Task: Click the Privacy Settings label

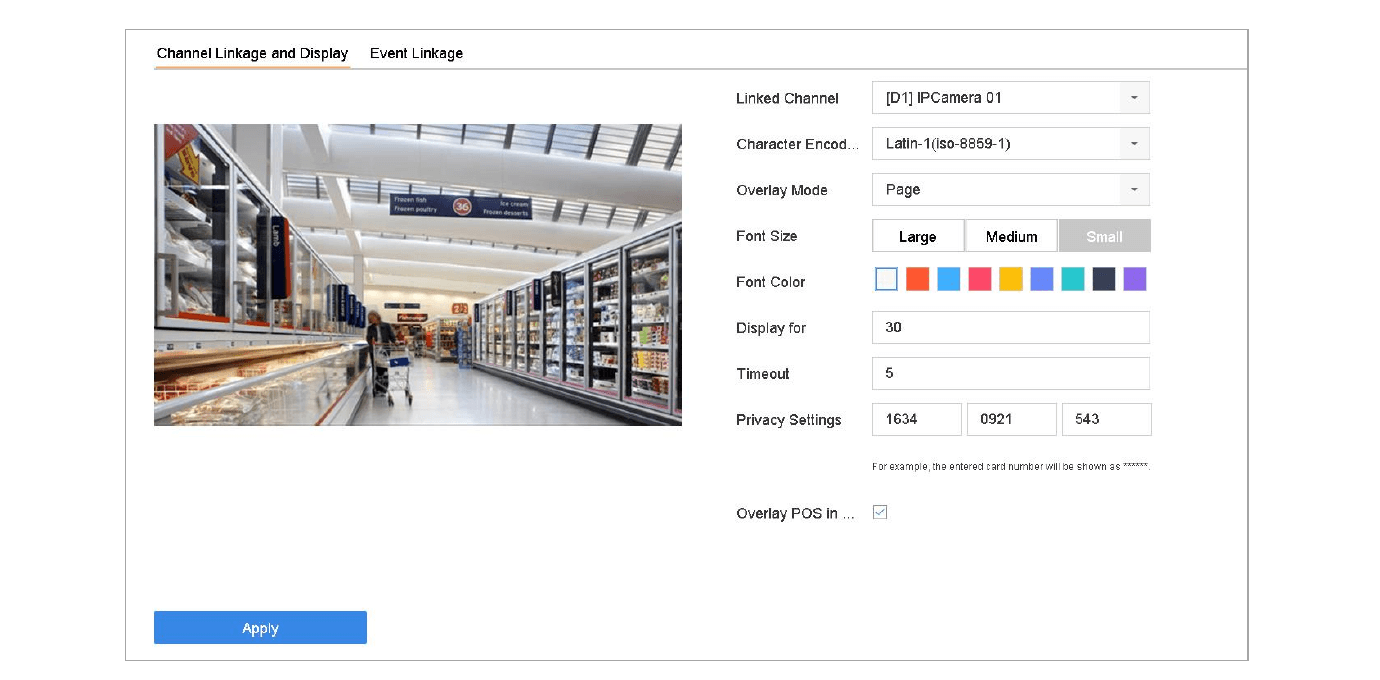Action: [789, 420]
